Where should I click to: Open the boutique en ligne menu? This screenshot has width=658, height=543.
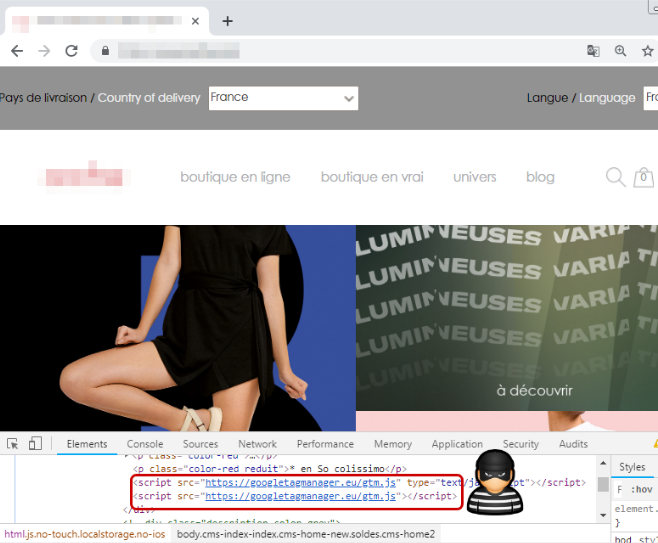[x=235, y=177]
